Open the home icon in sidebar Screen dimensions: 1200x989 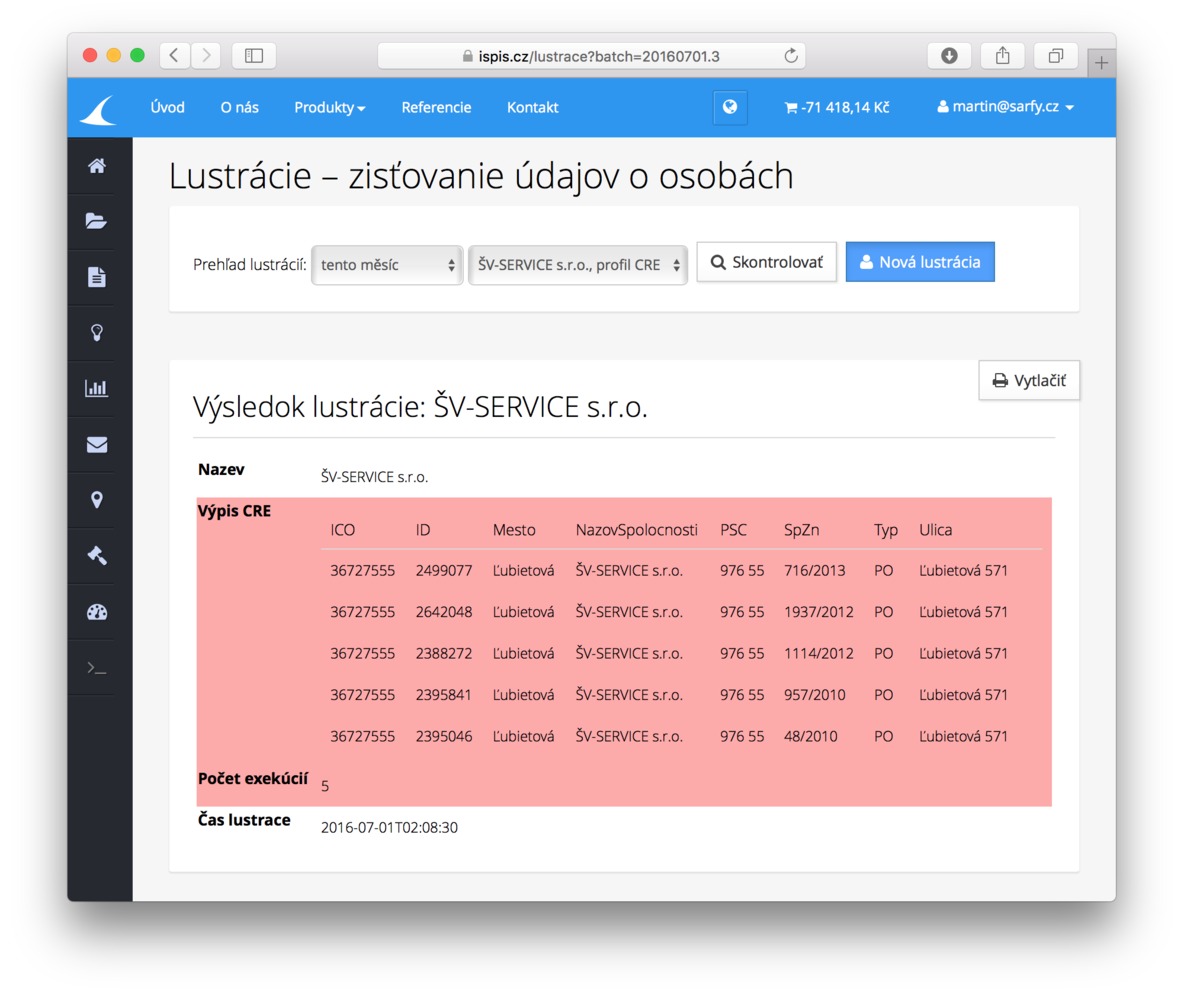tap(97, 167)
